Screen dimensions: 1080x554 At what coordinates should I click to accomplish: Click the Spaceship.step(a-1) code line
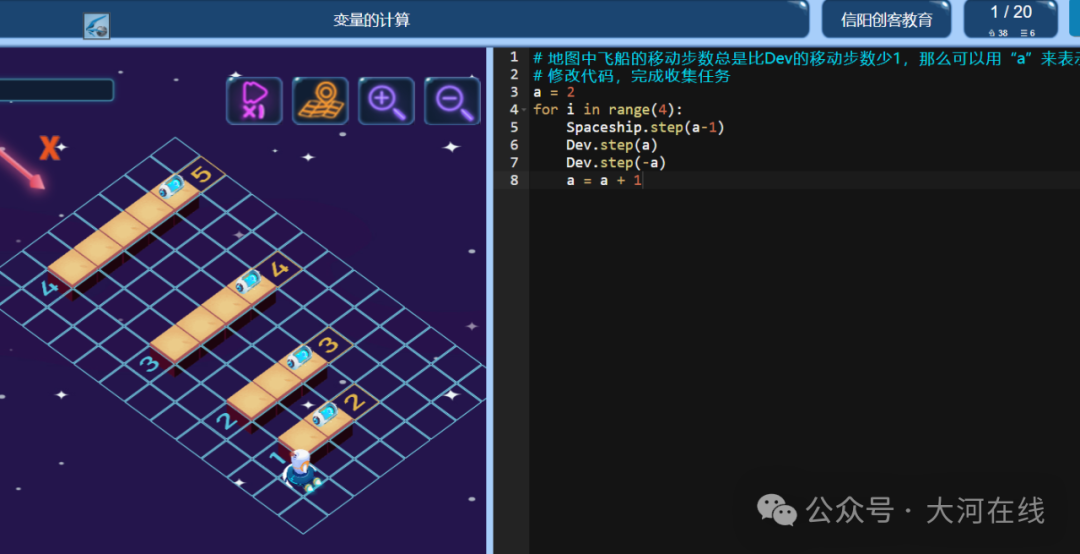click(645, 127)
